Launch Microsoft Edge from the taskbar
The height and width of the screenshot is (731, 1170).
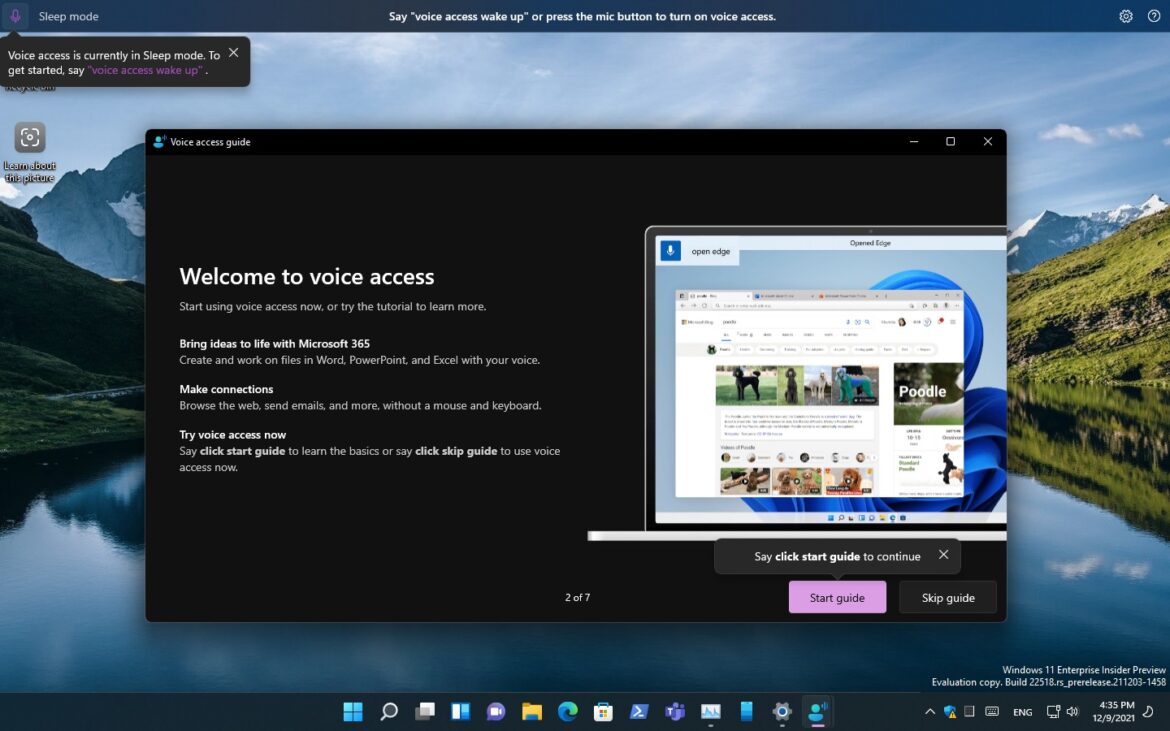566,711
